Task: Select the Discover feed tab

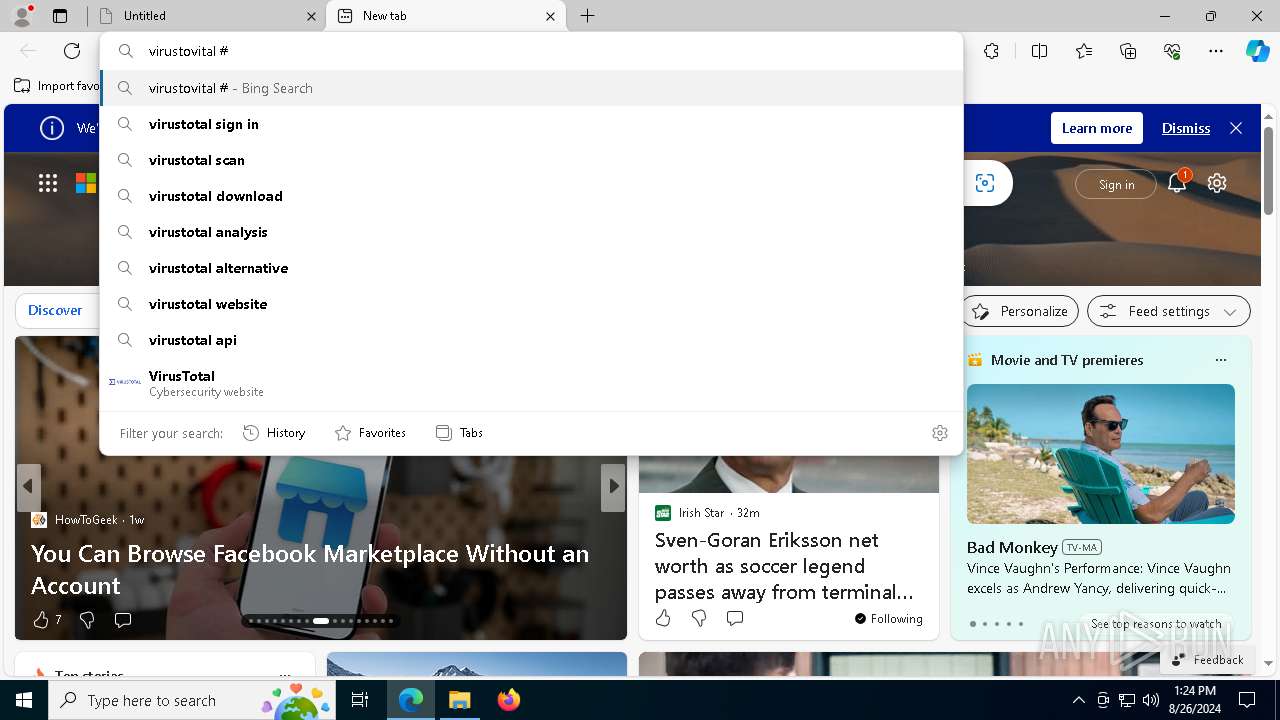Action: click(55, 310)
